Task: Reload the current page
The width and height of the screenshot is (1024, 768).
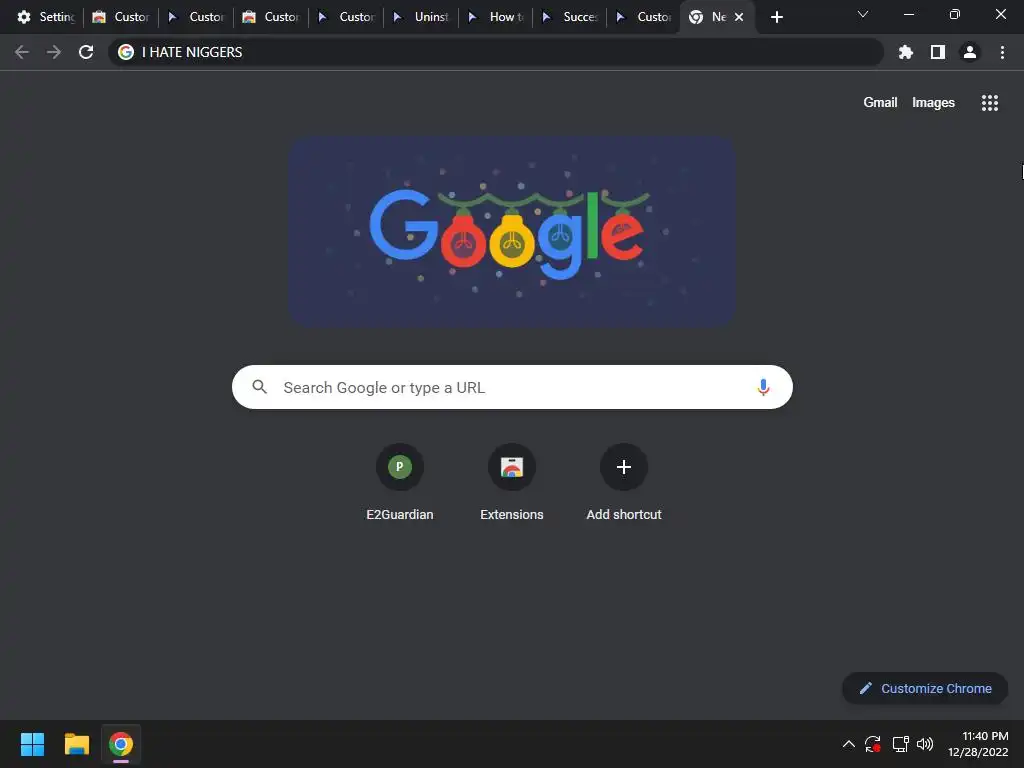Action: pyautogui.click(x=86, y=52)
